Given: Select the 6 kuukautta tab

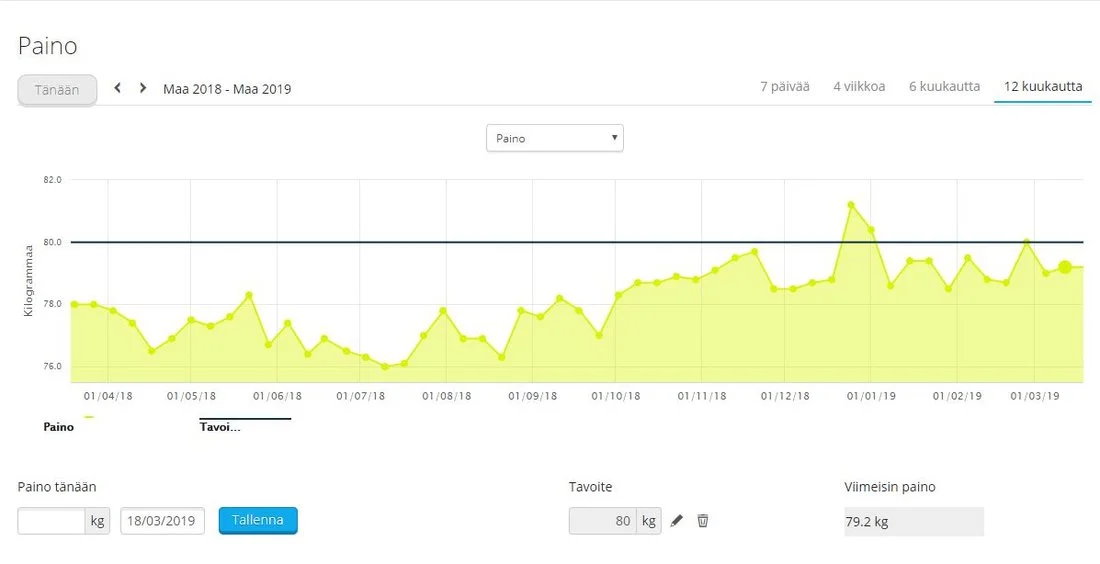Looking at the screenshot, I should tap(944, 87).
